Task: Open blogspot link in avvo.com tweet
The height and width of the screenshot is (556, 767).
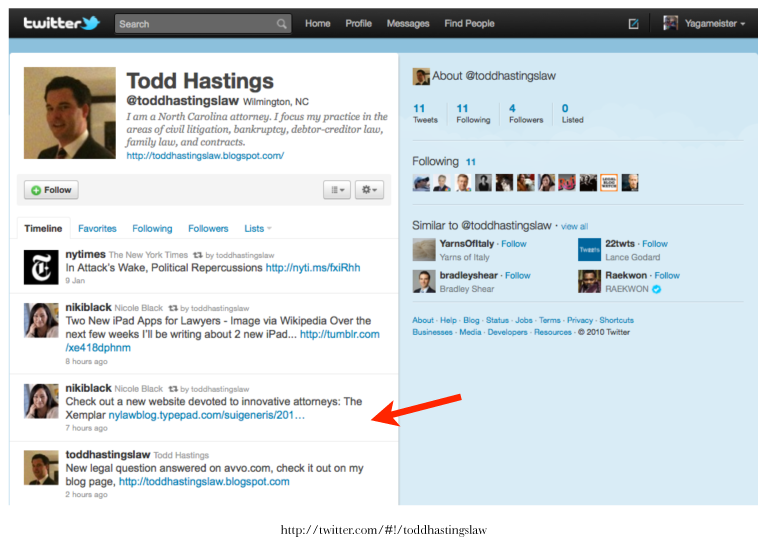Action: (204, 482)
